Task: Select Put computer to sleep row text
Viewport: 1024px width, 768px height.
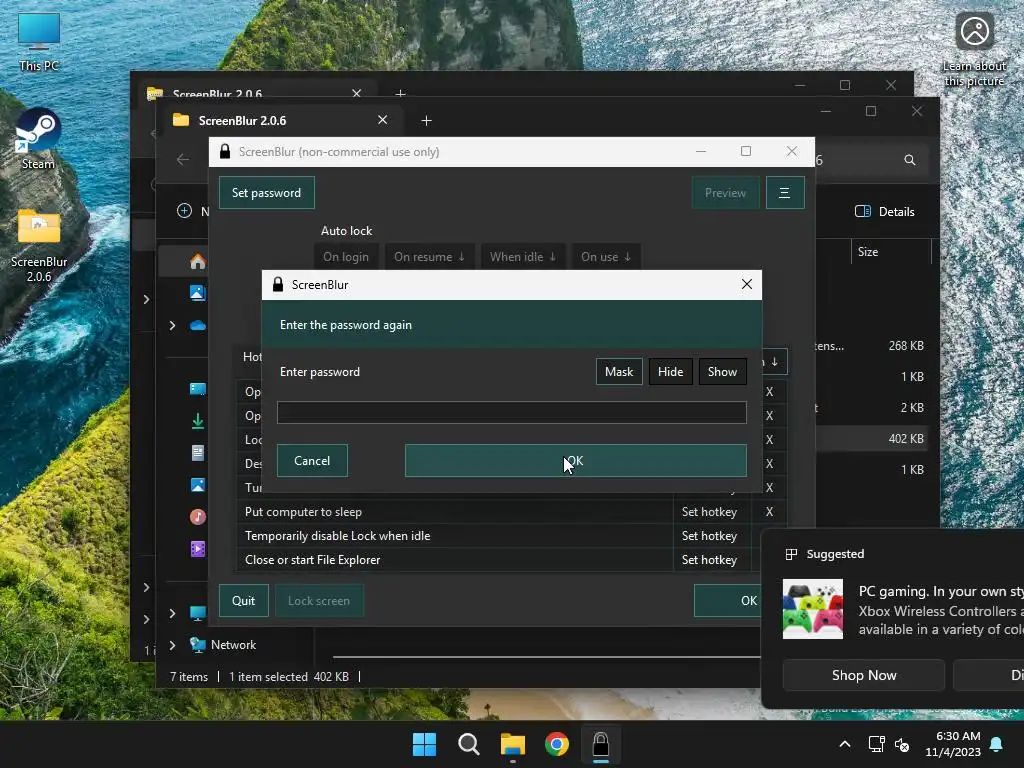Action: pyautogui.click(x=303, y=512)
